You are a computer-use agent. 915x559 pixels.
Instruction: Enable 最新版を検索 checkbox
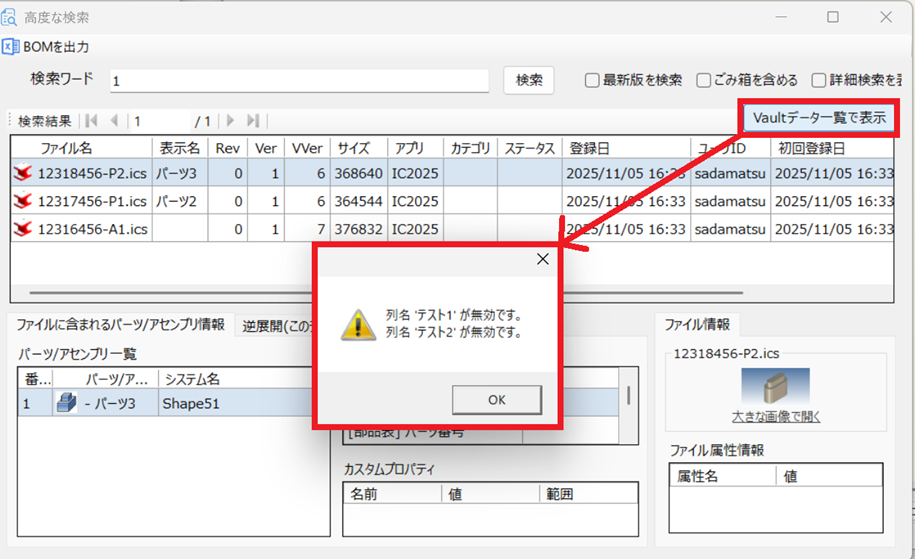592,80
